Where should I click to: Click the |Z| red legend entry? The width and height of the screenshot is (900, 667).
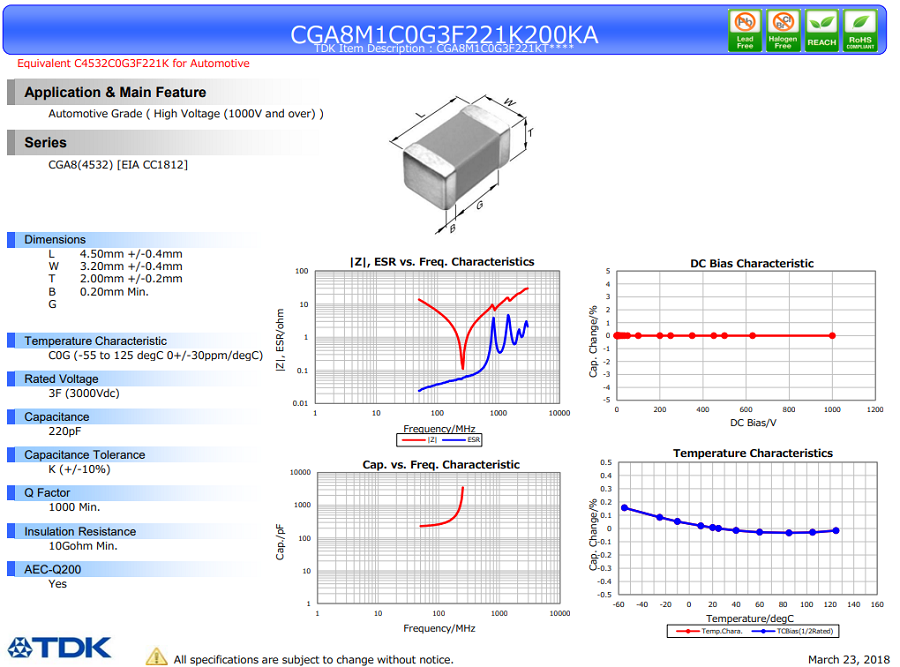click(420, 440)
